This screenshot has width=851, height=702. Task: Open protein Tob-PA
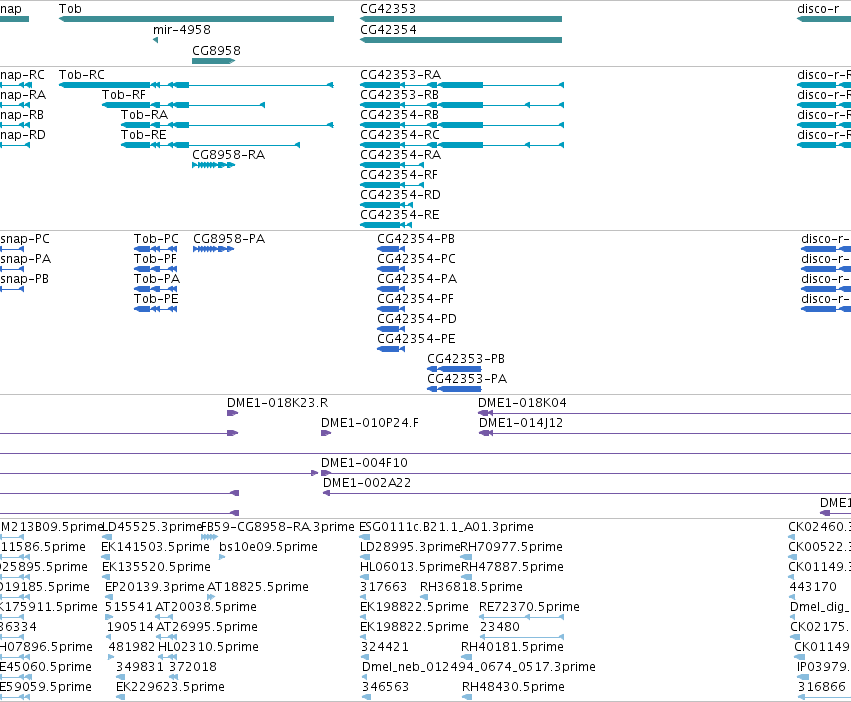click(157, 279)
